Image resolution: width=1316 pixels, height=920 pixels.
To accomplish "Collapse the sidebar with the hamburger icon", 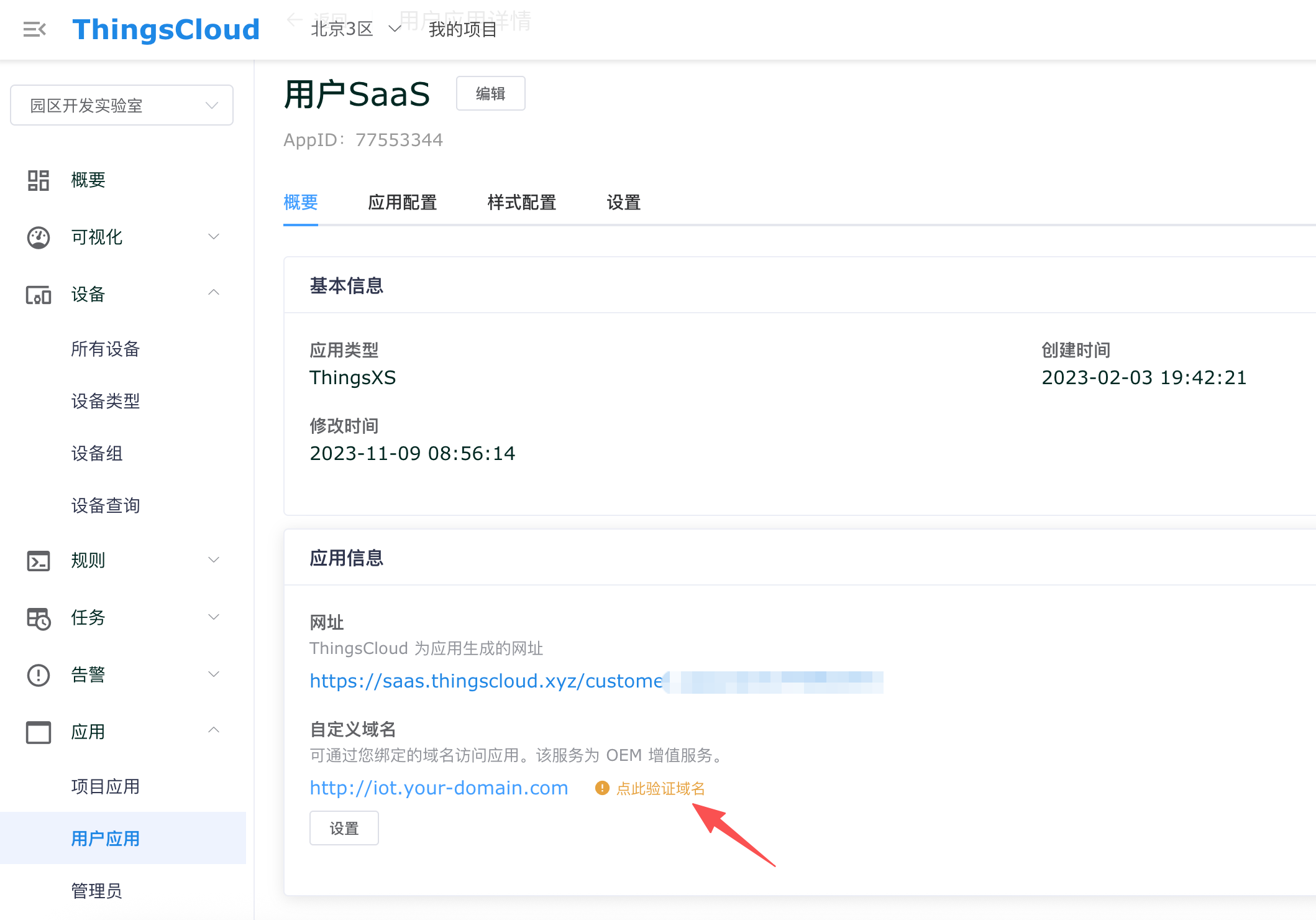I will click(x=34, y=29).
